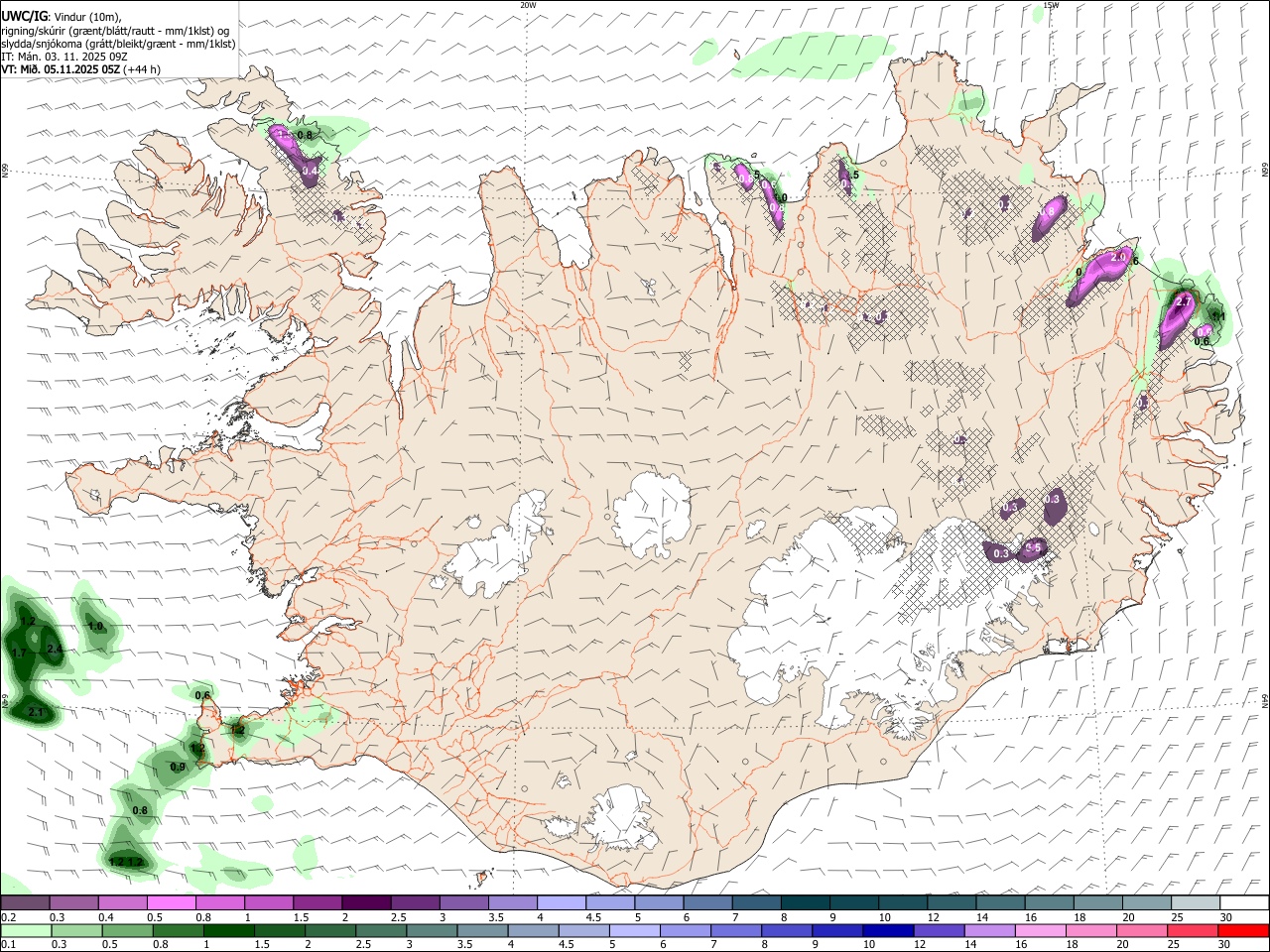Click the '2.7' precipitation value on east coast
Screen dimensions: 1270x952
[x=1182, y=300]
